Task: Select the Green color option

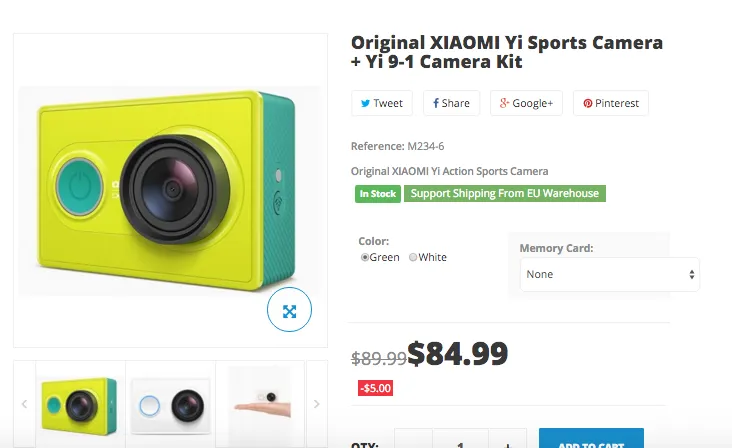Action: coord(365,257)
